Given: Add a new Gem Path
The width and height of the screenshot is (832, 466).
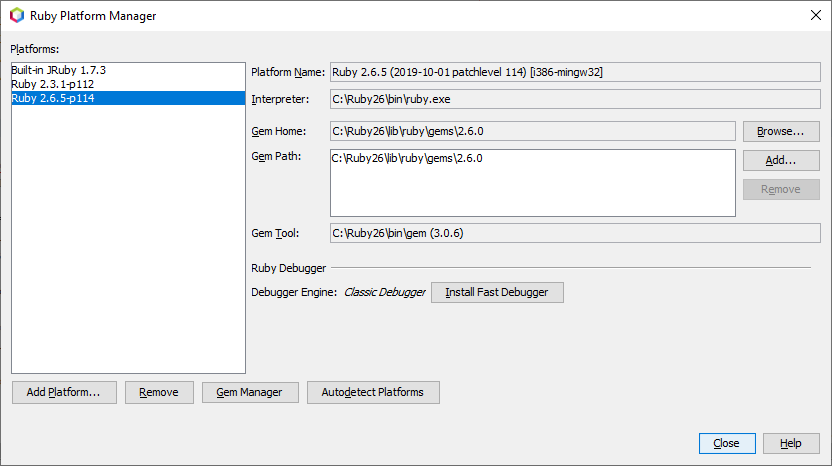Looking at the screenshot, I should [781, 160].
